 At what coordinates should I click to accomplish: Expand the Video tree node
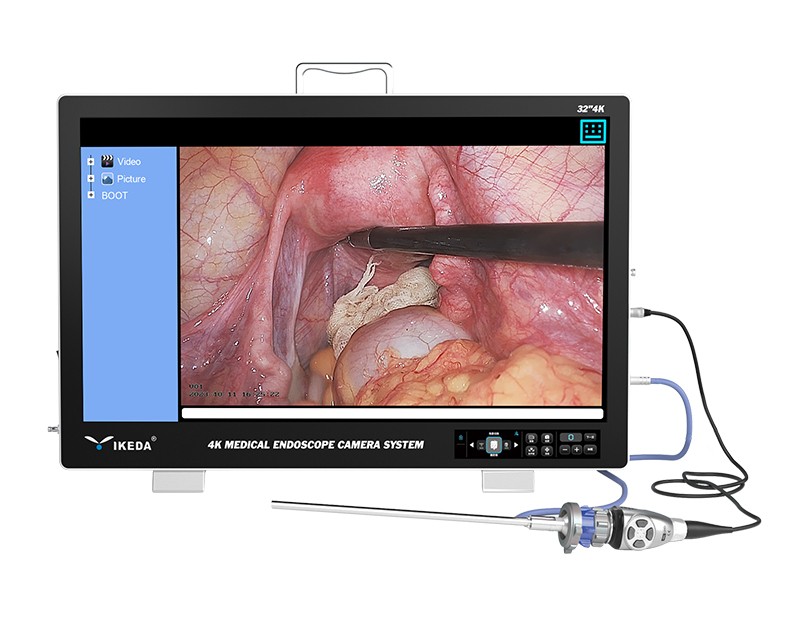pyautogui.click(x=91, y=161)
